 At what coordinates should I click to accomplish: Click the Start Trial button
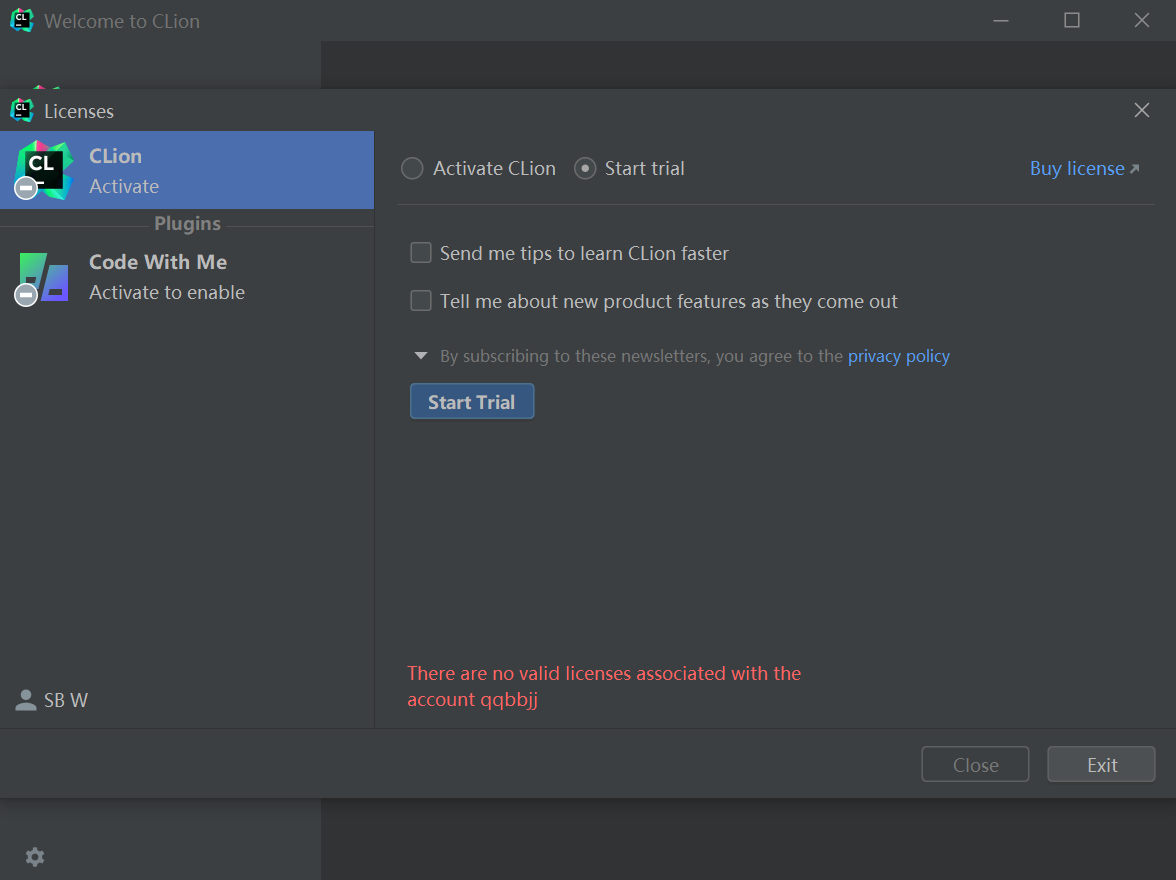point(472,401)
